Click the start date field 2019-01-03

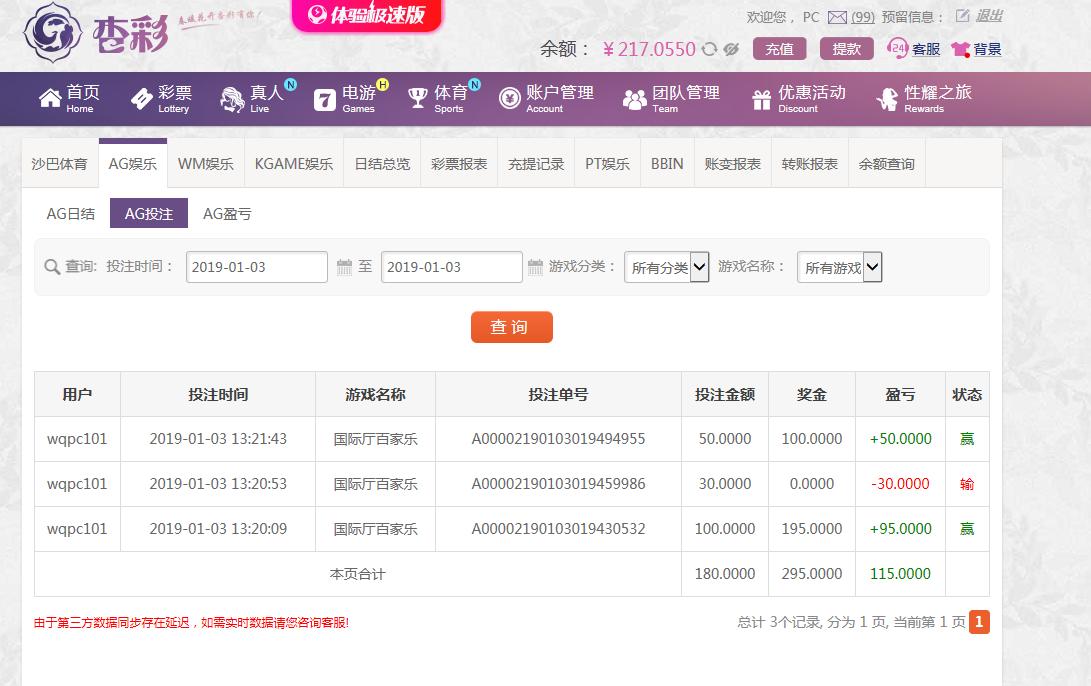257,266
